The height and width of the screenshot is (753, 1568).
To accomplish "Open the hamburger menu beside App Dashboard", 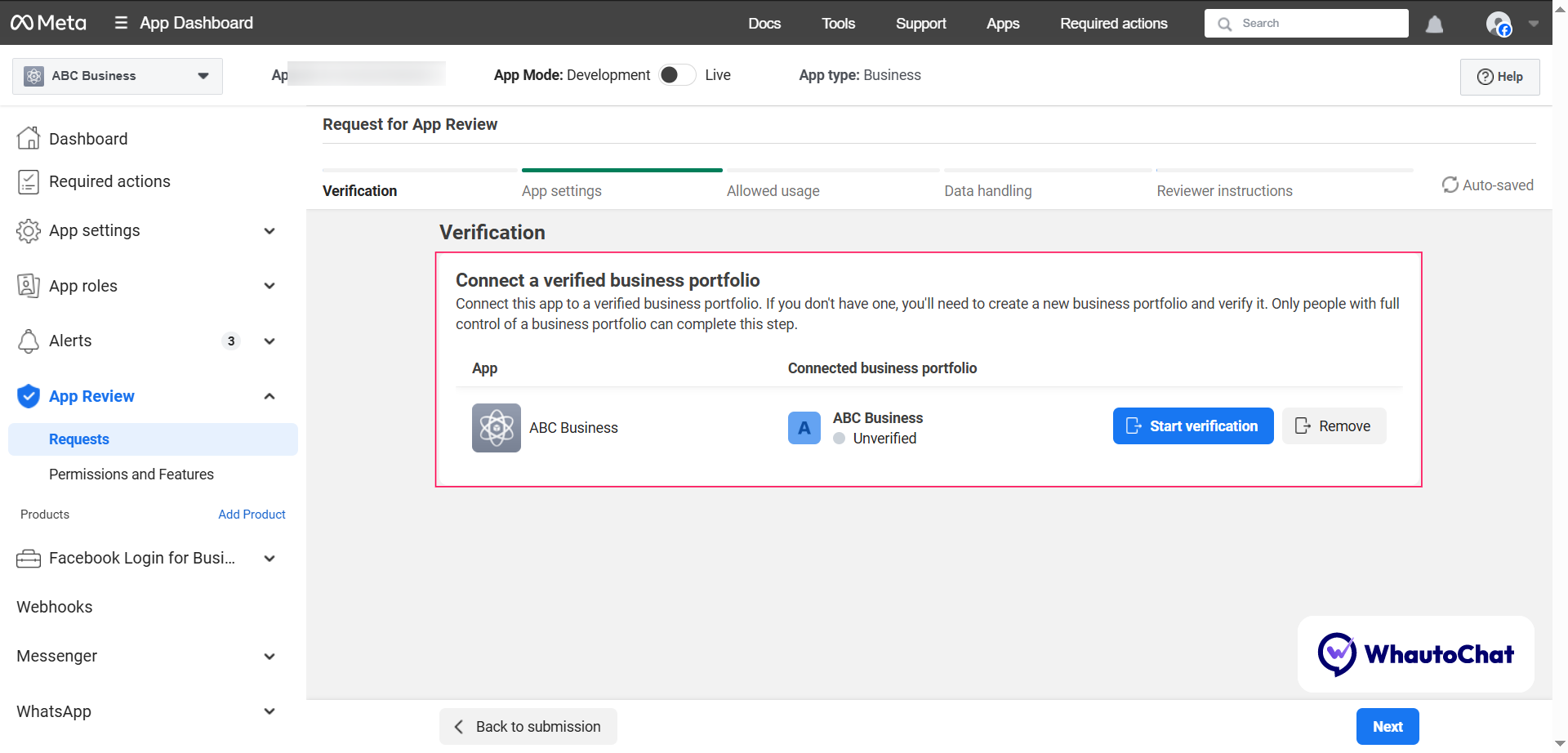I will (x=119, y=23).
